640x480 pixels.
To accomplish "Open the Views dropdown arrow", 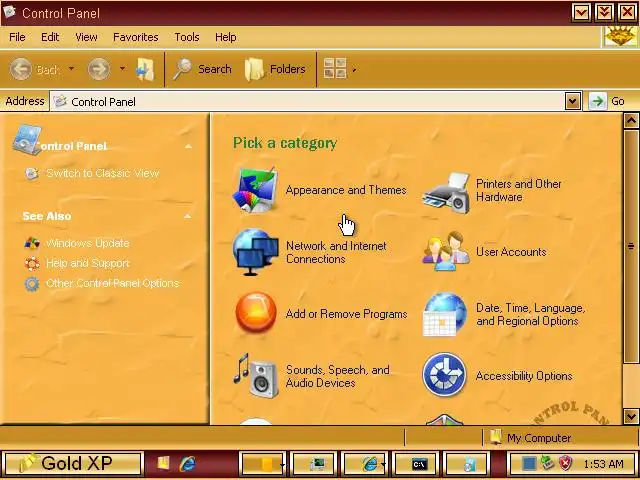I will tap(354, 70).
